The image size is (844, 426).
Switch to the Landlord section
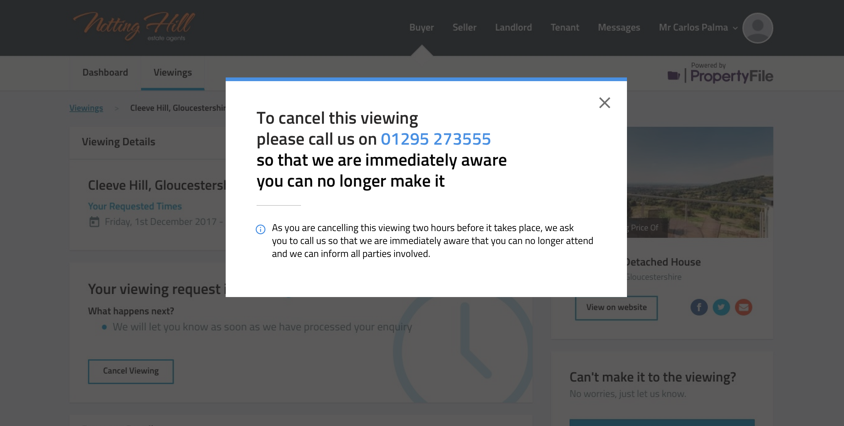(513, 28)
